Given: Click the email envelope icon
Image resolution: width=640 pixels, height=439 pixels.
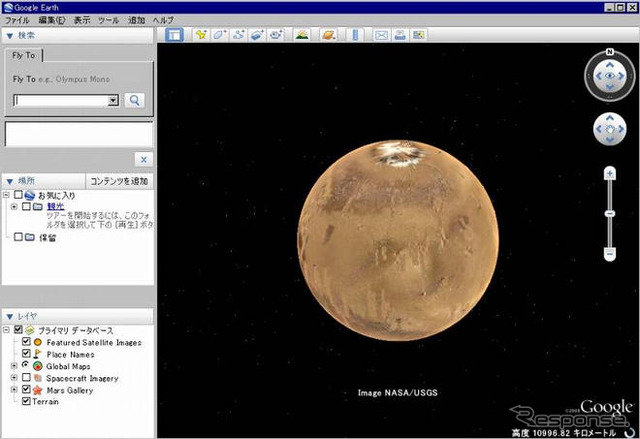Looking at the screenshot, I should (381, 35).
